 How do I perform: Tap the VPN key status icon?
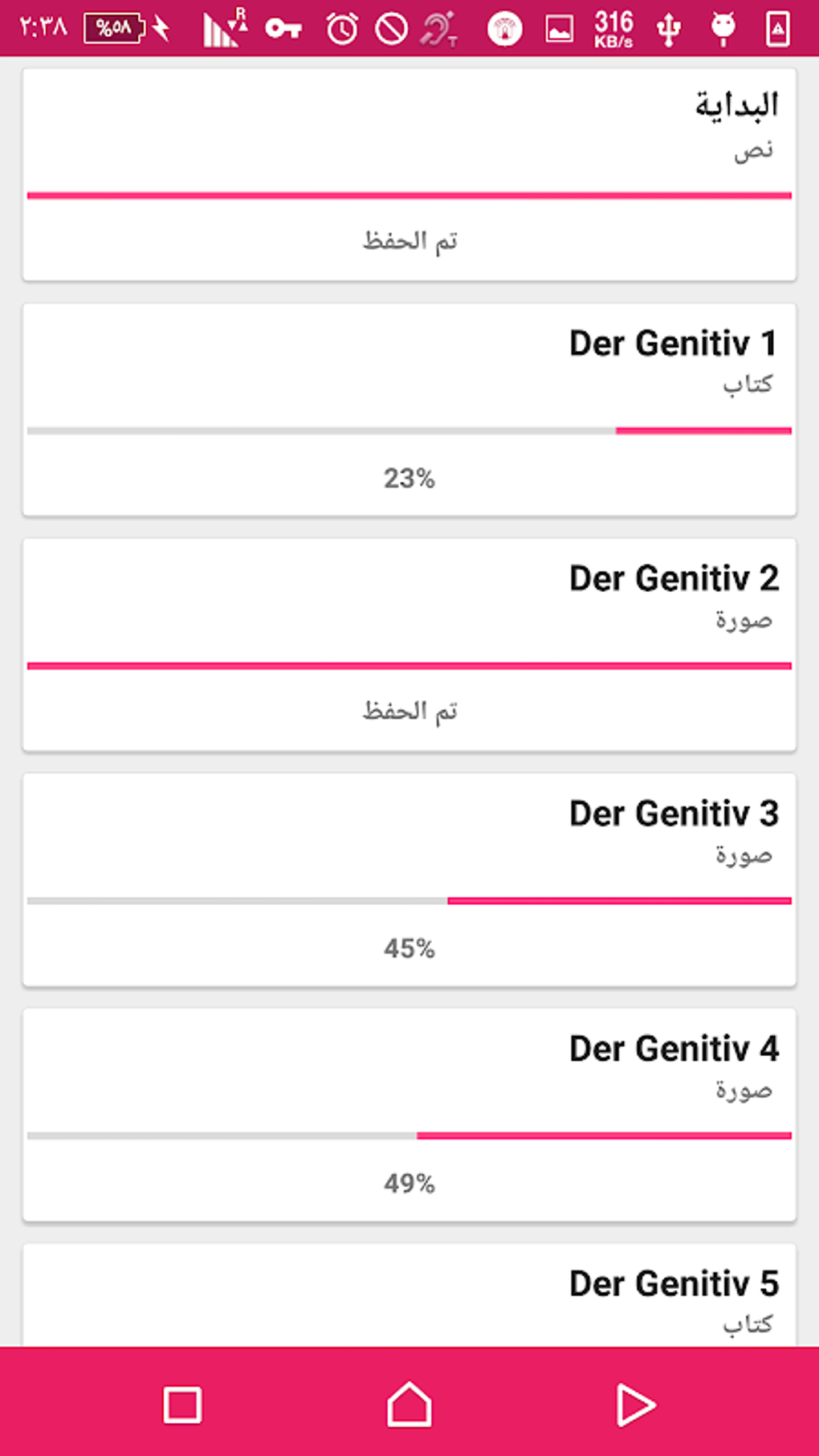coord(283,30)
